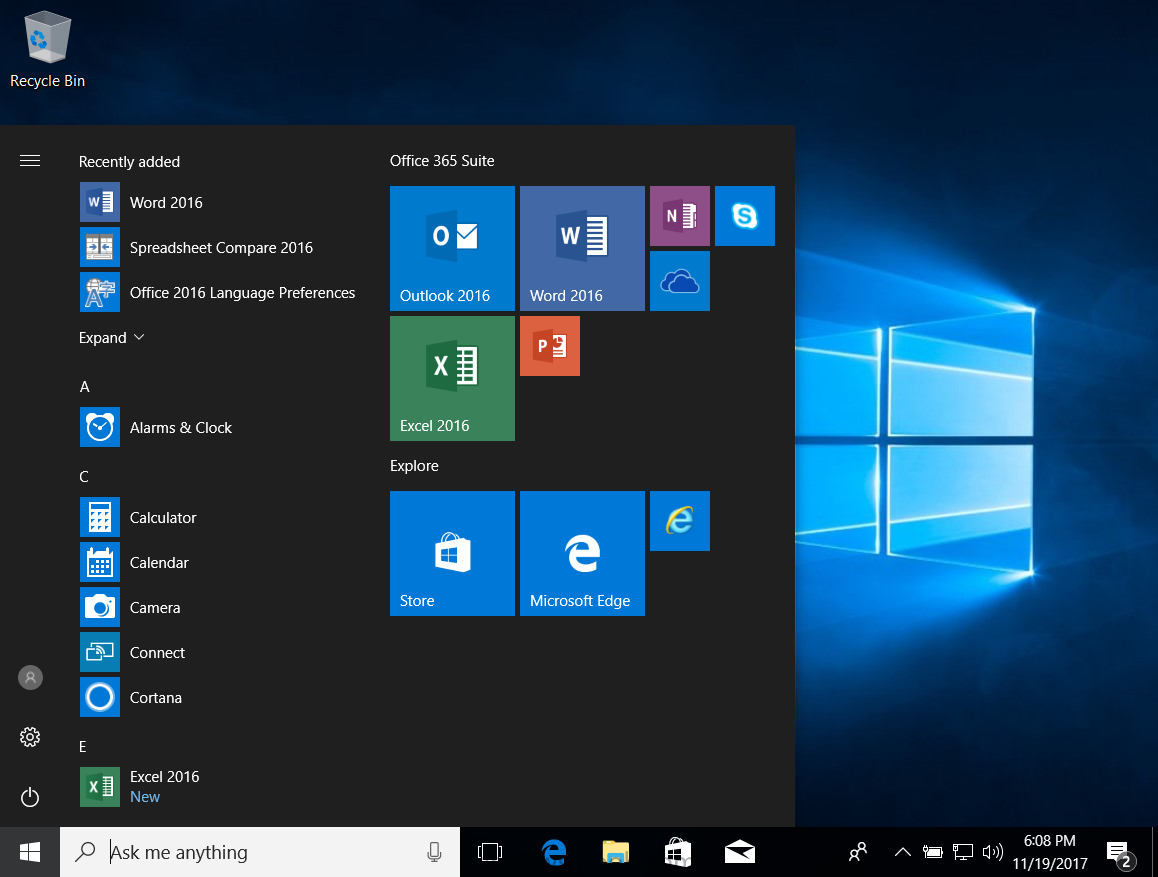Expand the Recently added list
This screenshot has height=877, width=1158.
click(x=112, y=337)
